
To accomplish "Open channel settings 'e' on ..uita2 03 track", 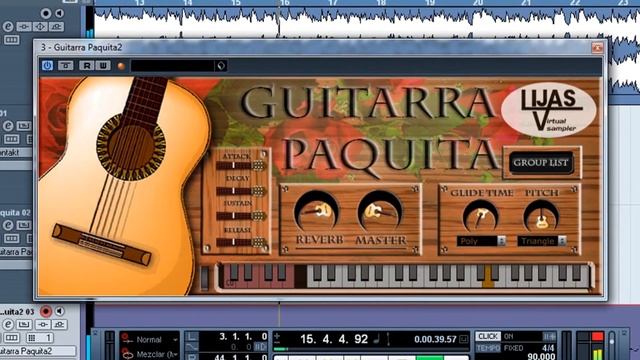I will click(8, 324).
